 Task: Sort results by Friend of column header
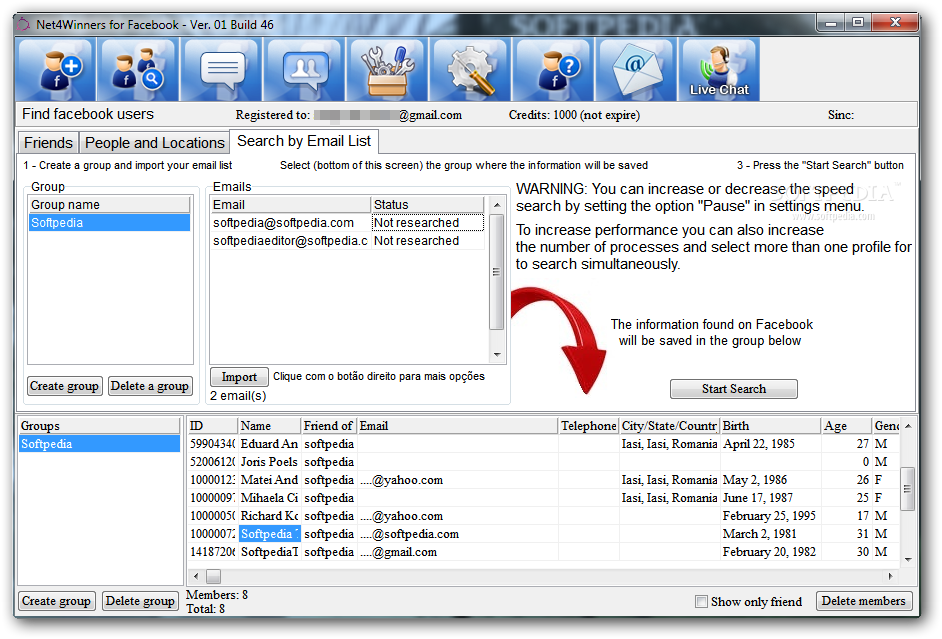(329, 426)
